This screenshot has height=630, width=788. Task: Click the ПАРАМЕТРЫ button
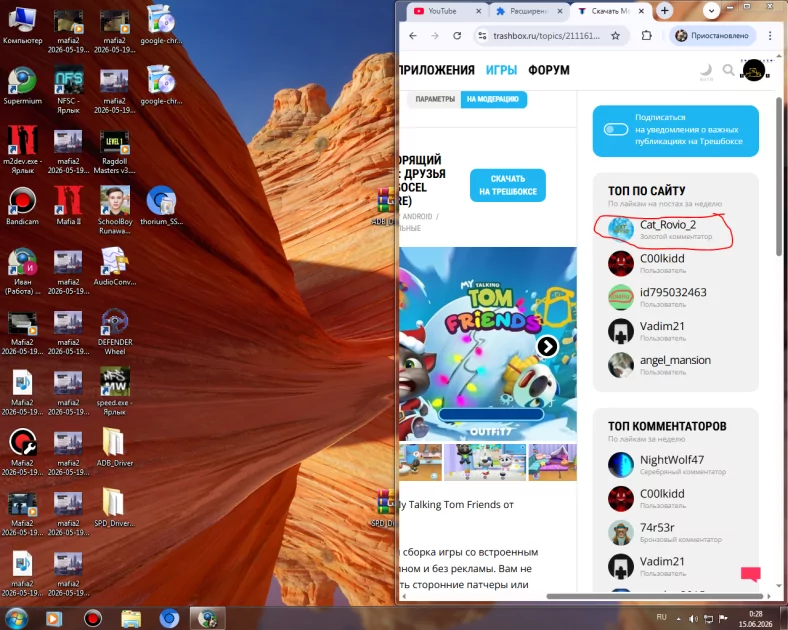click(x=435, y=99)
